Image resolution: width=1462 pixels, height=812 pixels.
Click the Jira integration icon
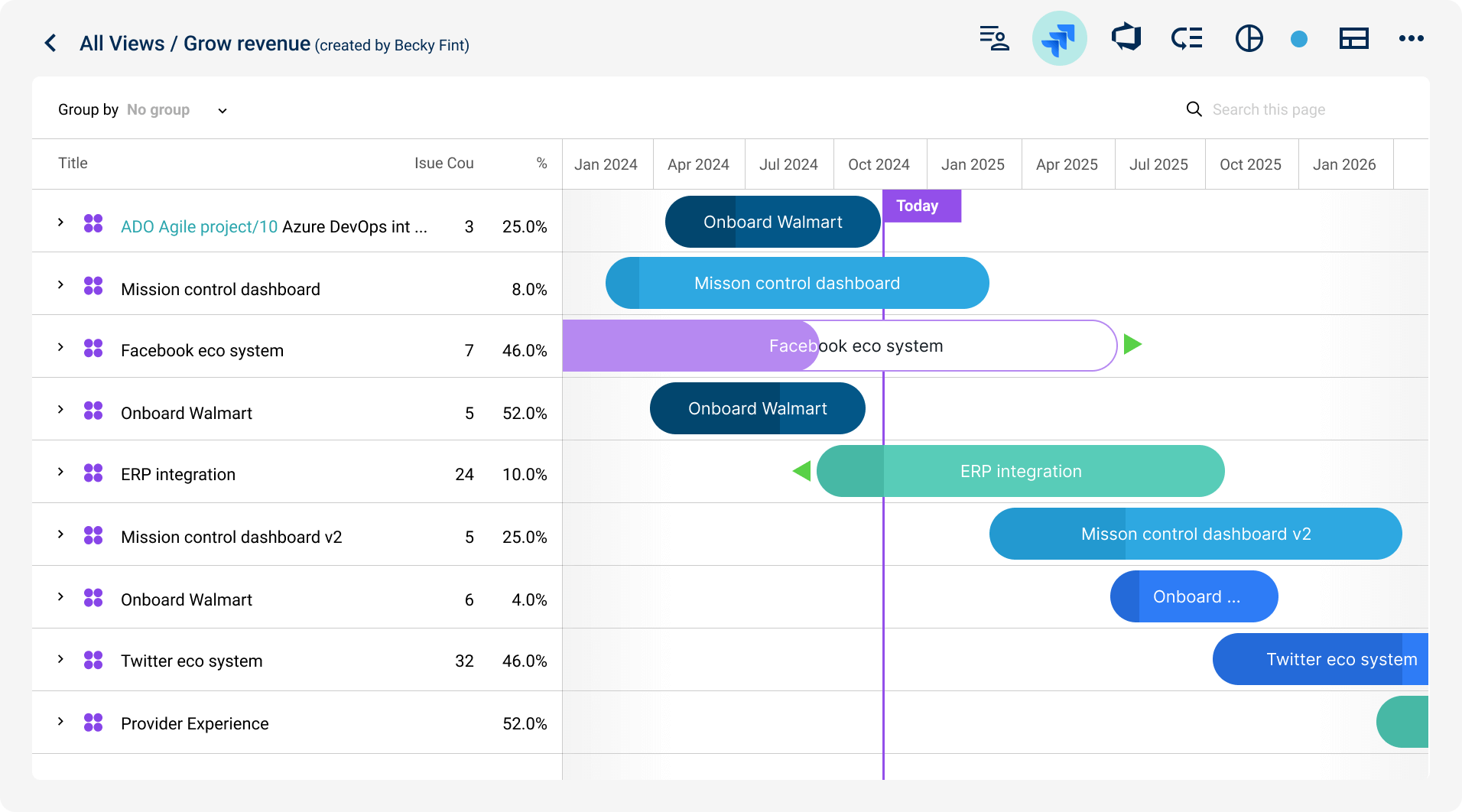coord(1059,38)
